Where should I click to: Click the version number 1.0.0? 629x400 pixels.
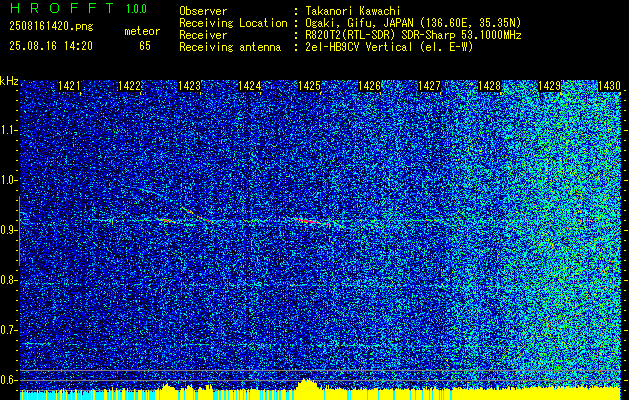coord(136,8)
